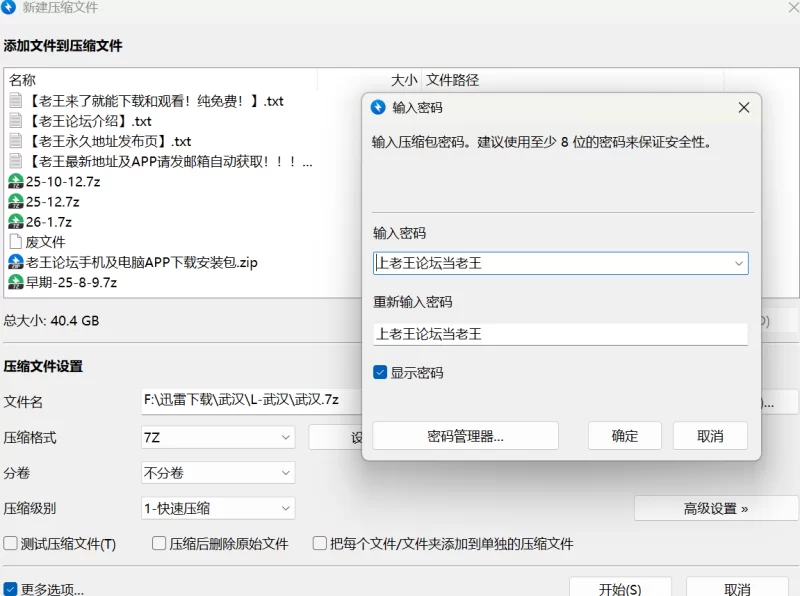This screenshot has width=800, height=596.
Task: Click the 开始(S) button
Action: tap(620, 588)
